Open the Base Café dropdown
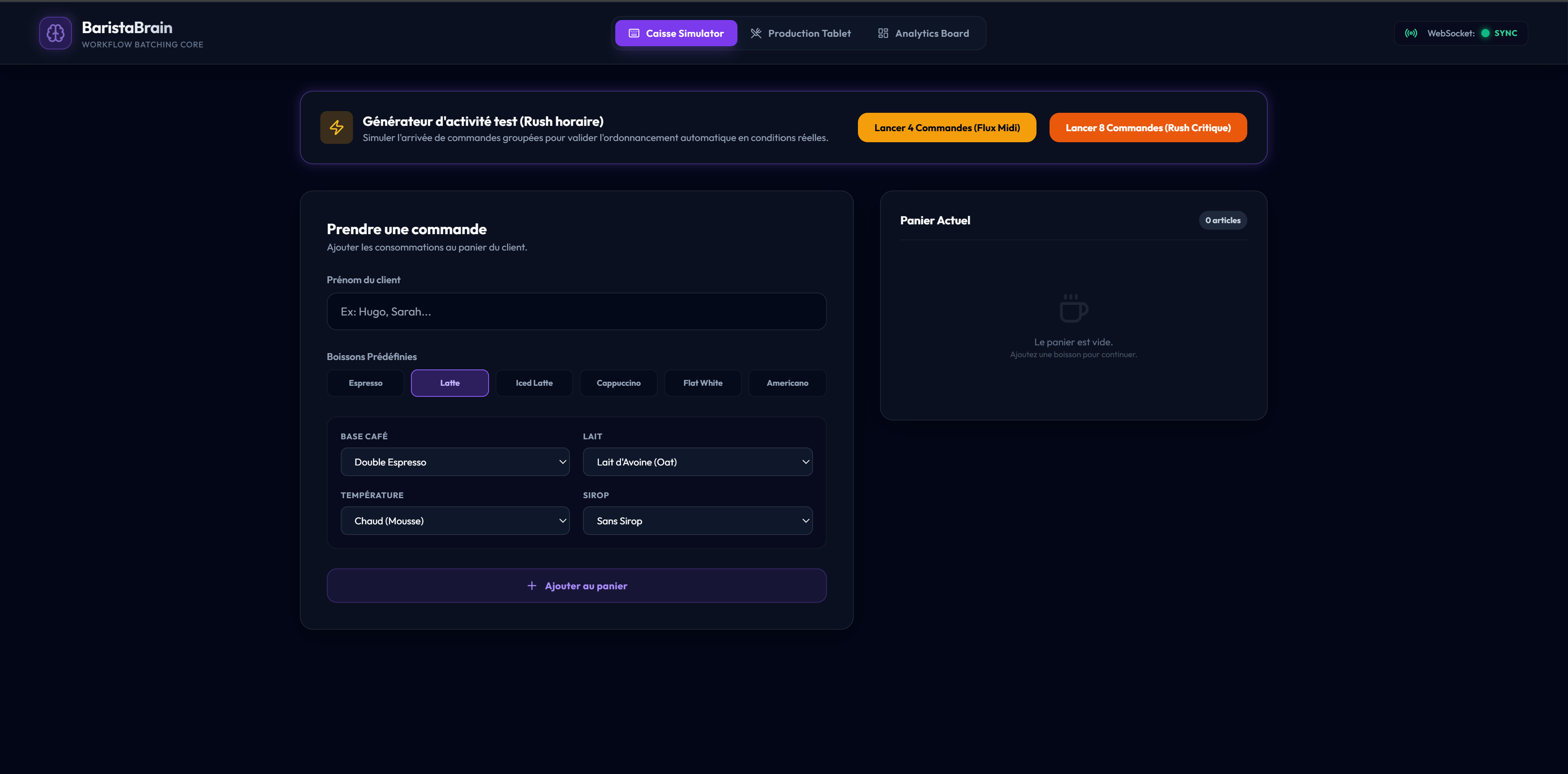 click(x=455, y=462)
